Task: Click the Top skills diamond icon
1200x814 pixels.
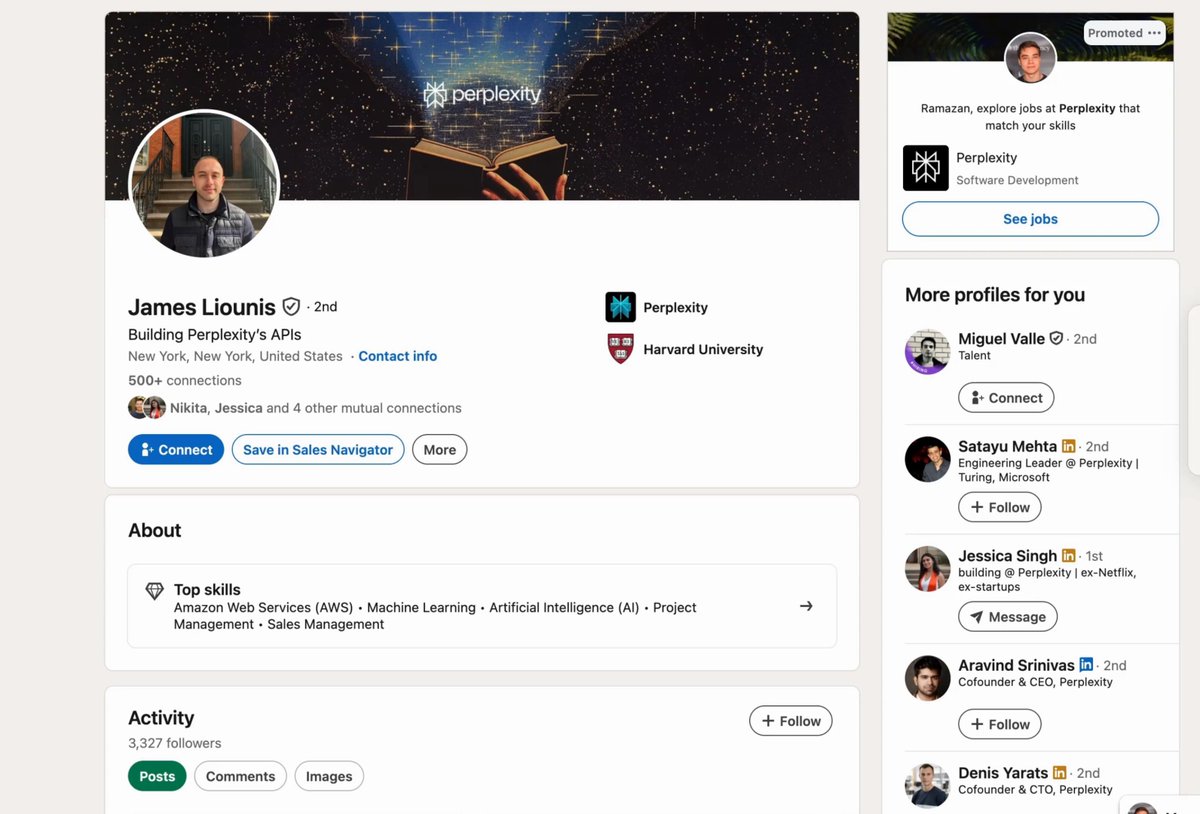Action: [x=154, y=591]
